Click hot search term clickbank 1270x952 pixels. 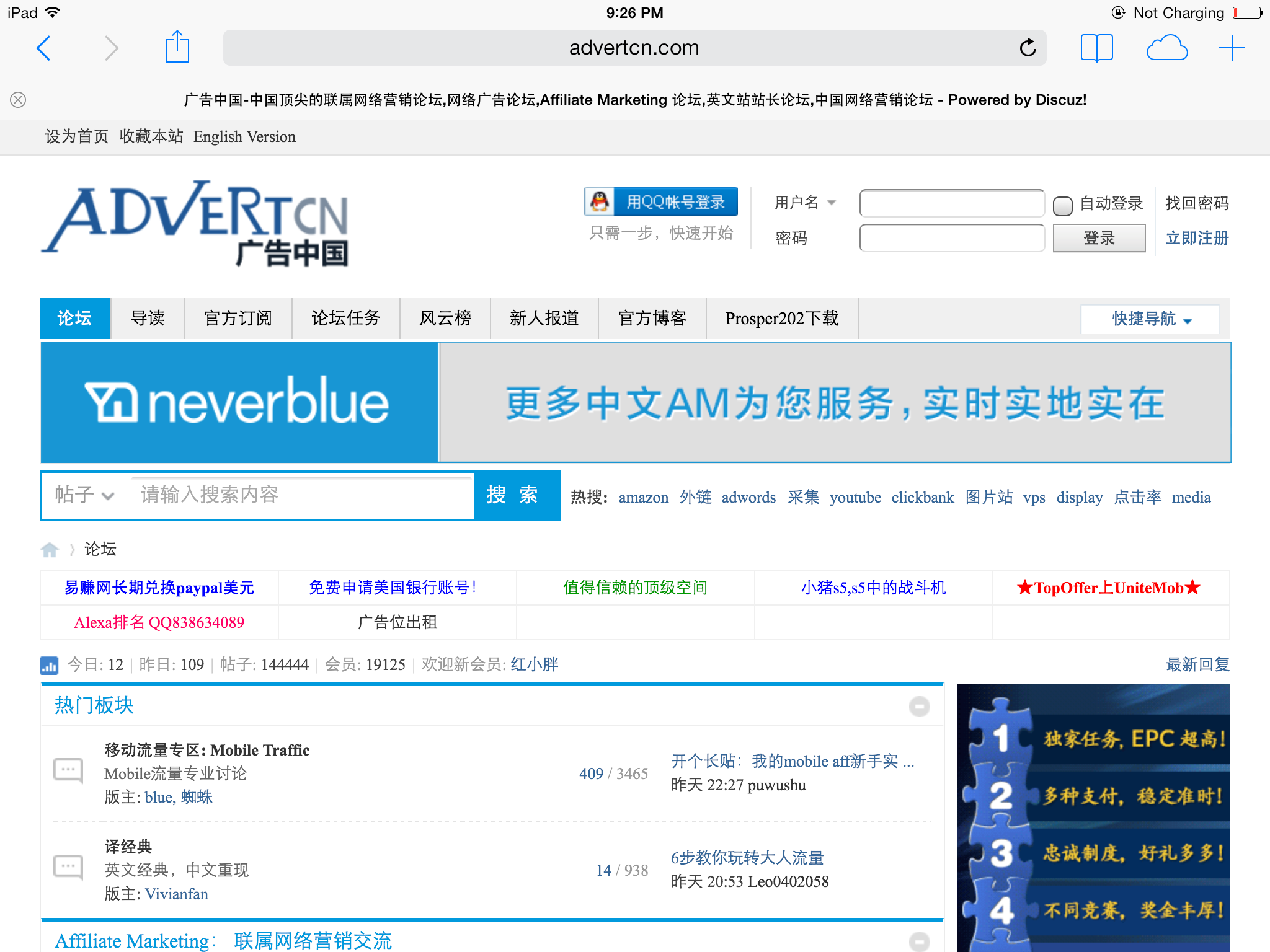pyautogui.click(x=923, y=498)
